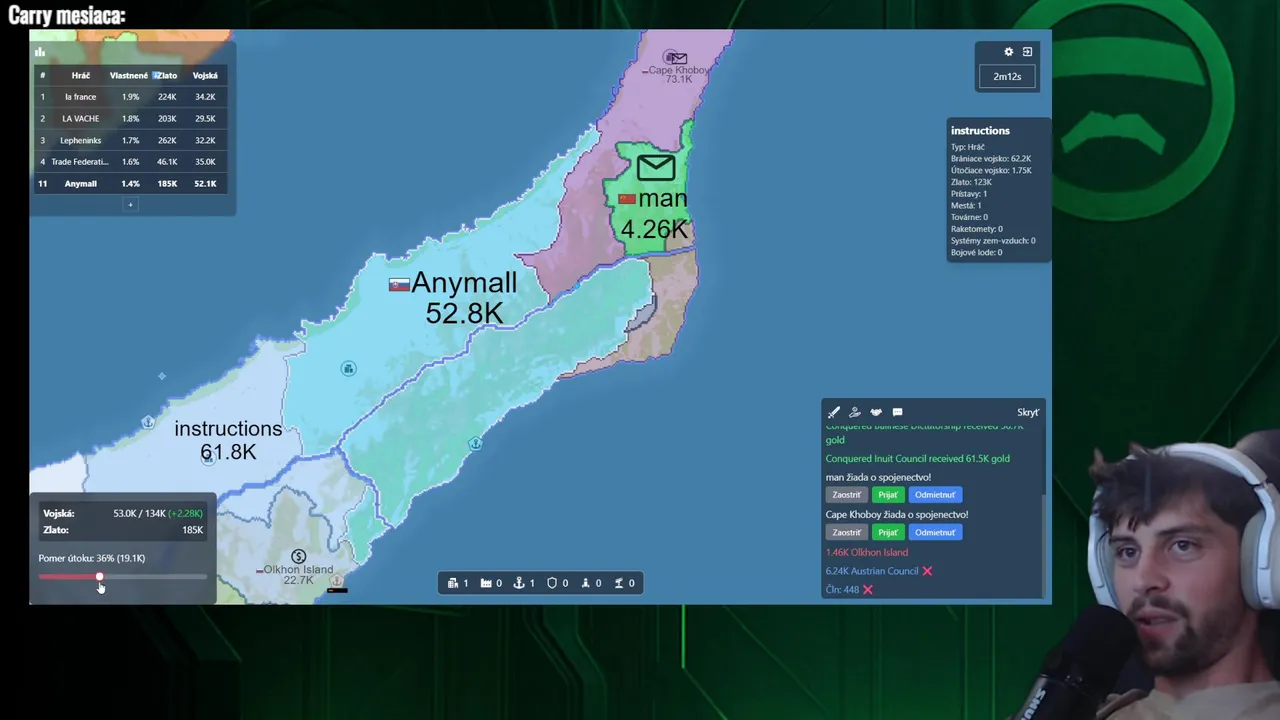Accept man's alliance request (Prijať)

[888, 495]
